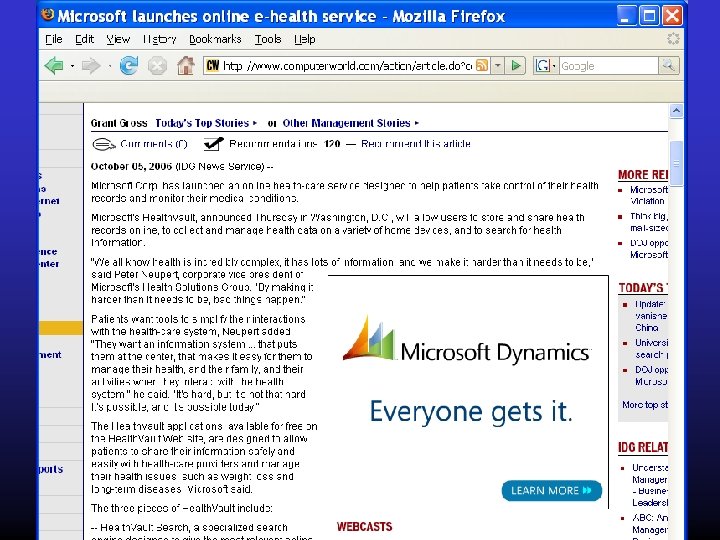The width and height of the screenshot is (720, 540).
Task: Click the Google search input field
Action: coord(608,66)
